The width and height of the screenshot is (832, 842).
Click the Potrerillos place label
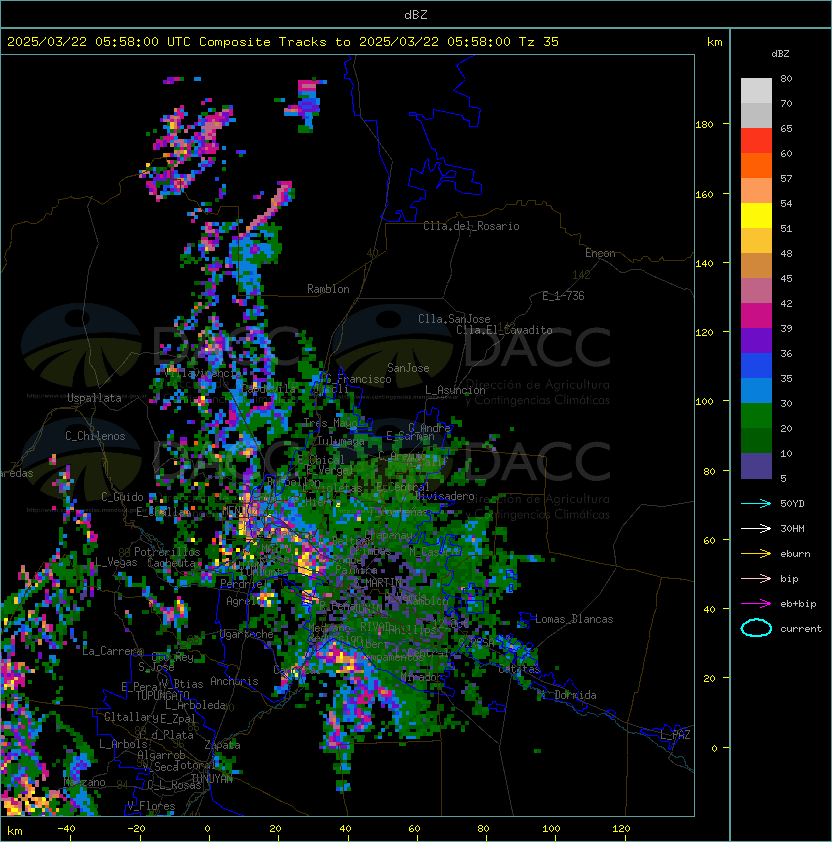[x=167, y=552]
